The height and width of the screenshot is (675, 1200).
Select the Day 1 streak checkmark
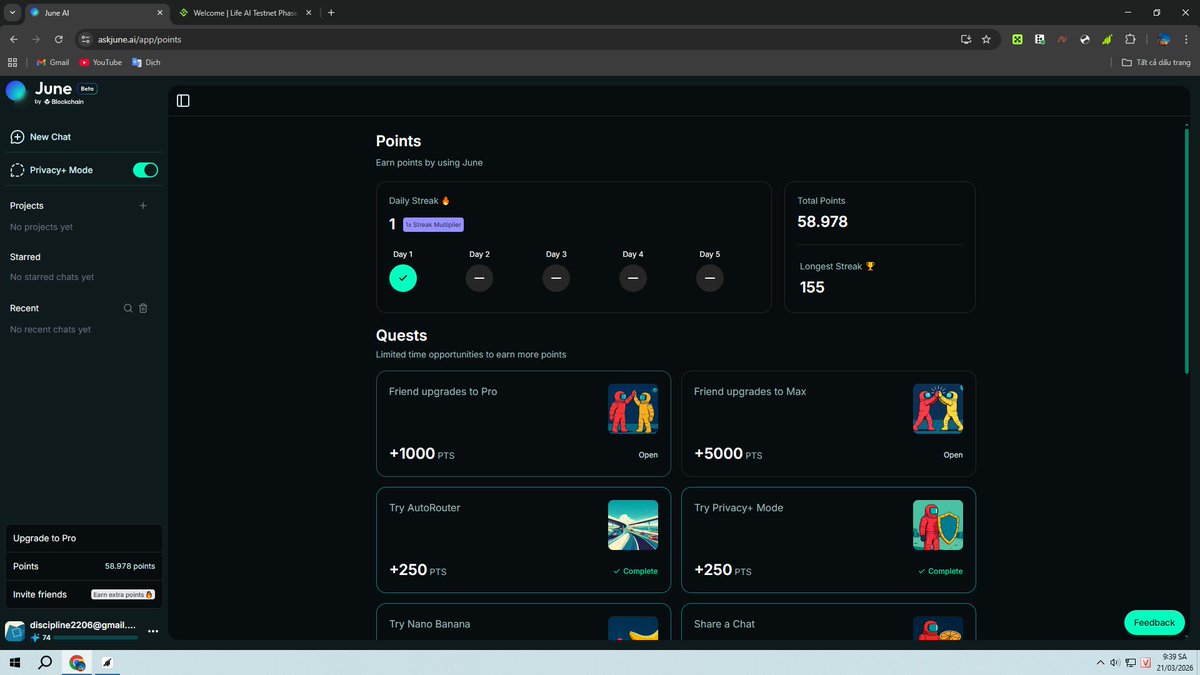pyautogui.click(x=403, y=278)
